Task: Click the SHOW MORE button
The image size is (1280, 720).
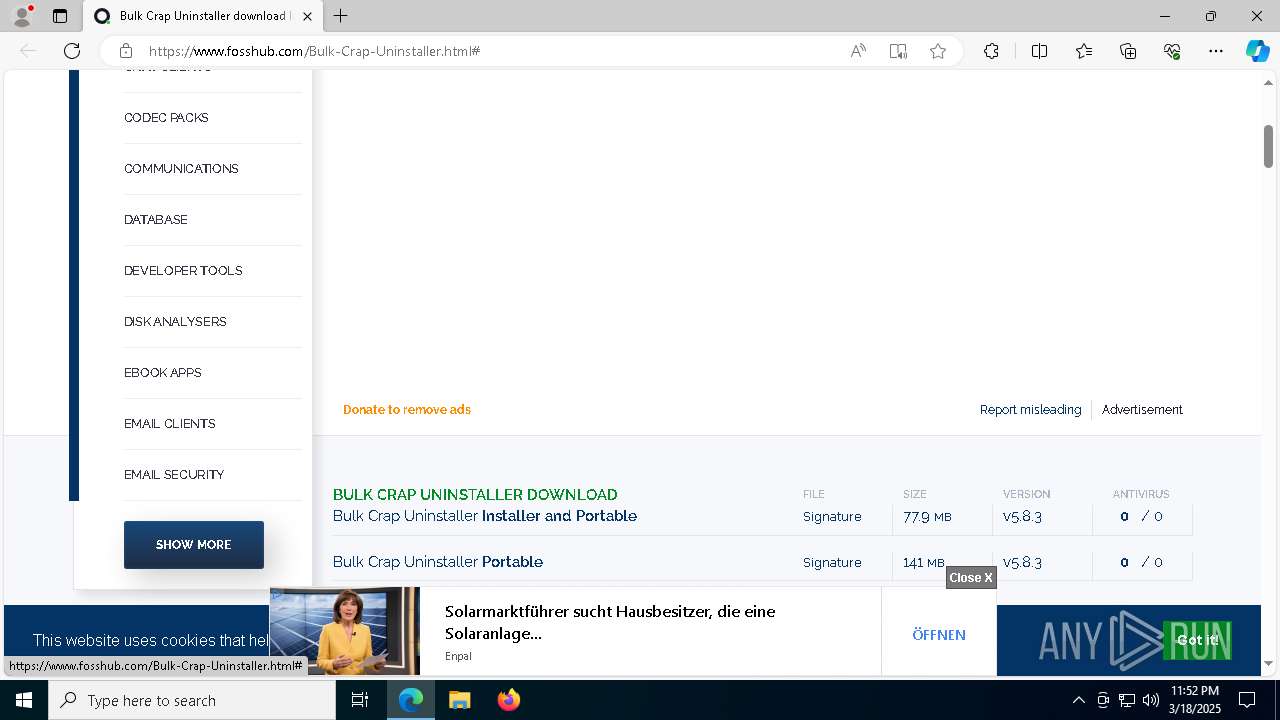Action: [x=194, y=545]
